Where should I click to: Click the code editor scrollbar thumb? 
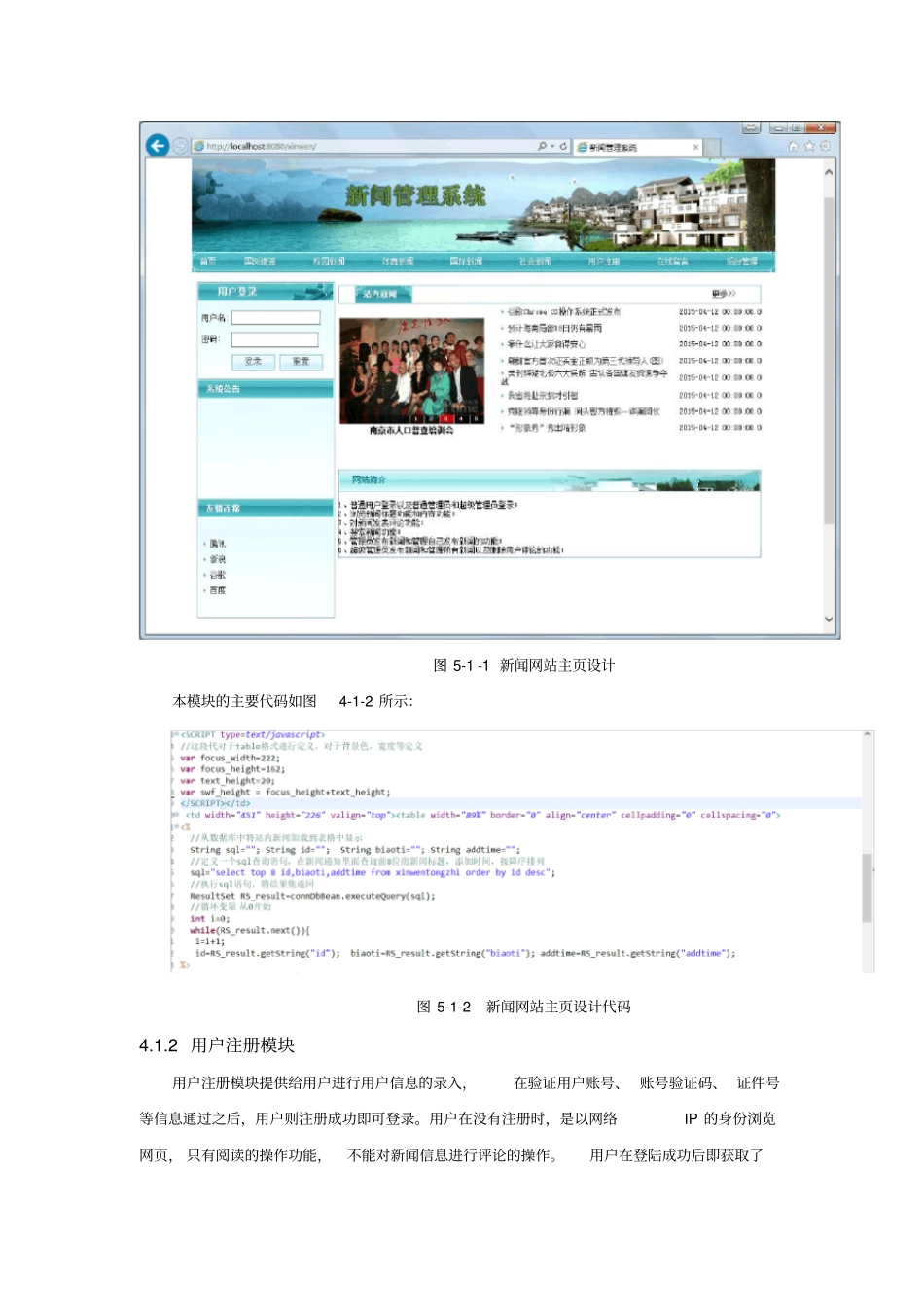click(867, 888)
